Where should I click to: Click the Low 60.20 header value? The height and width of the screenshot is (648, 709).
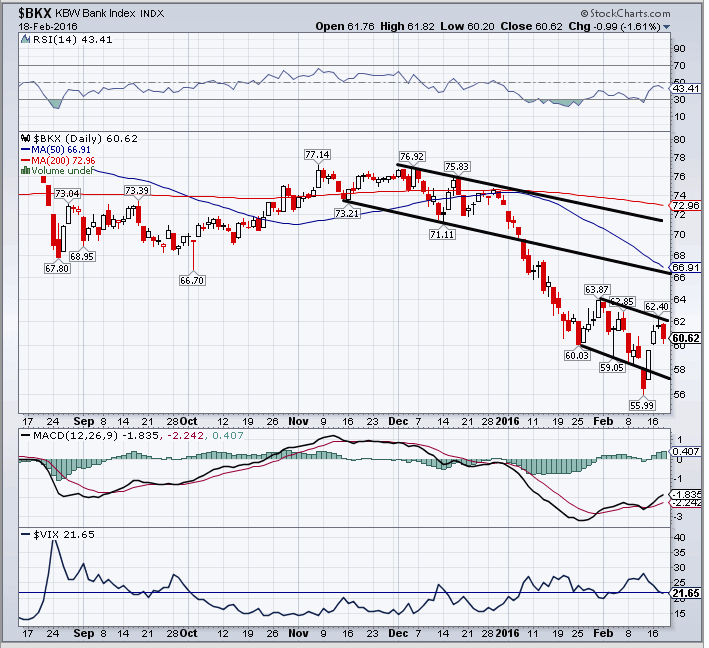tap(468, 26)
